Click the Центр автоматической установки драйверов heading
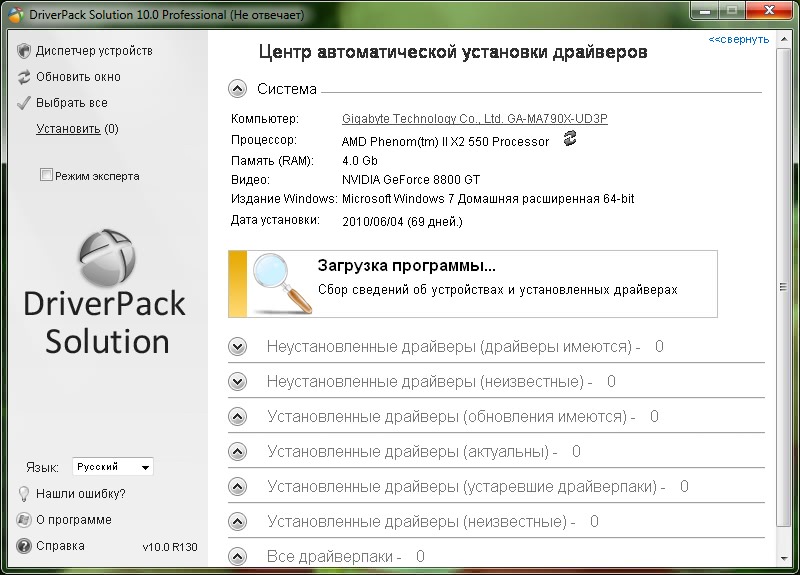The height and width of the screenshot is (575, 800). pyautogui.click(x=453, y=52)
